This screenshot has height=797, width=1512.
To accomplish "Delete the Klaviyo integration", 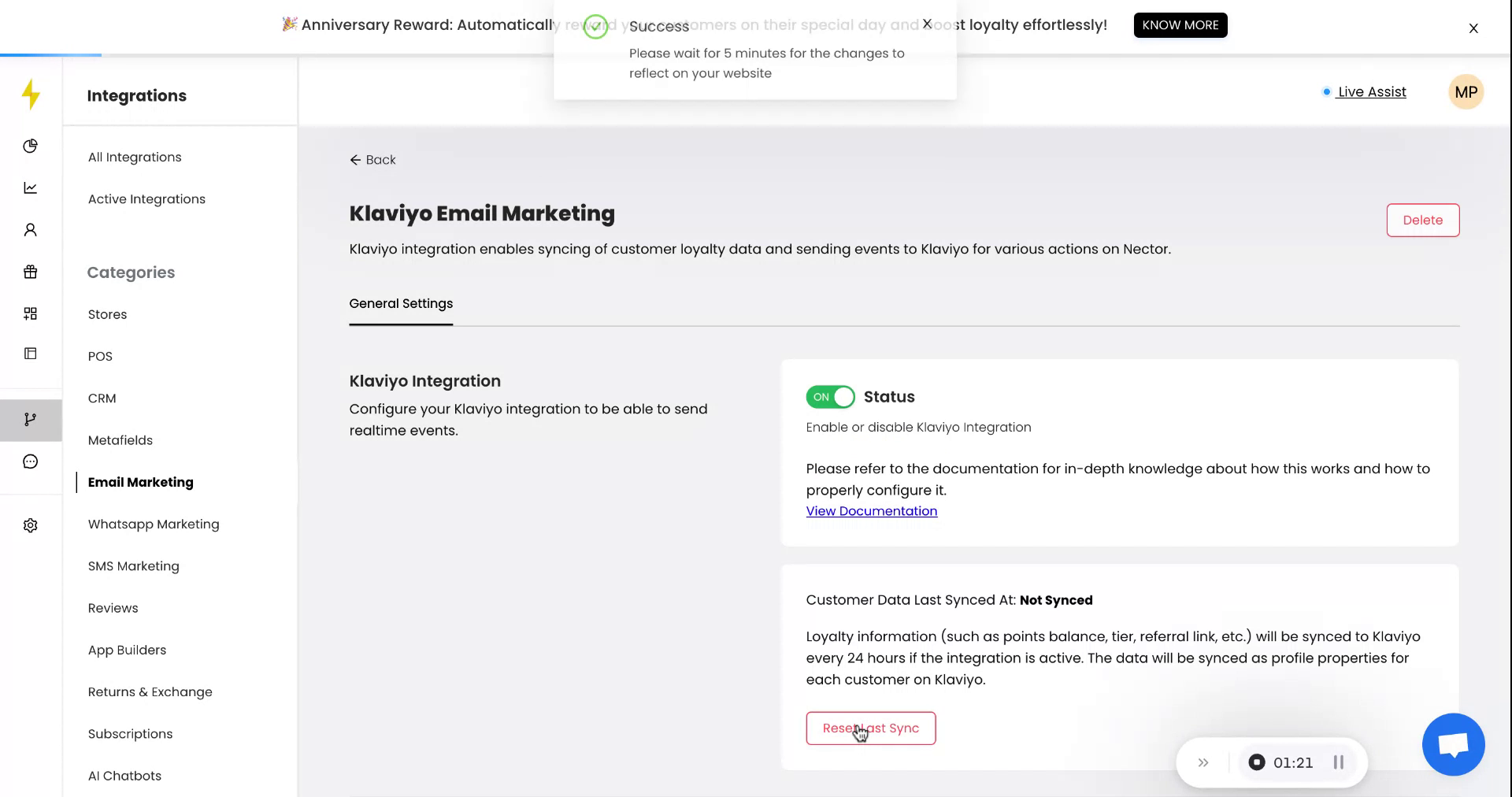I will [1422, 221].
